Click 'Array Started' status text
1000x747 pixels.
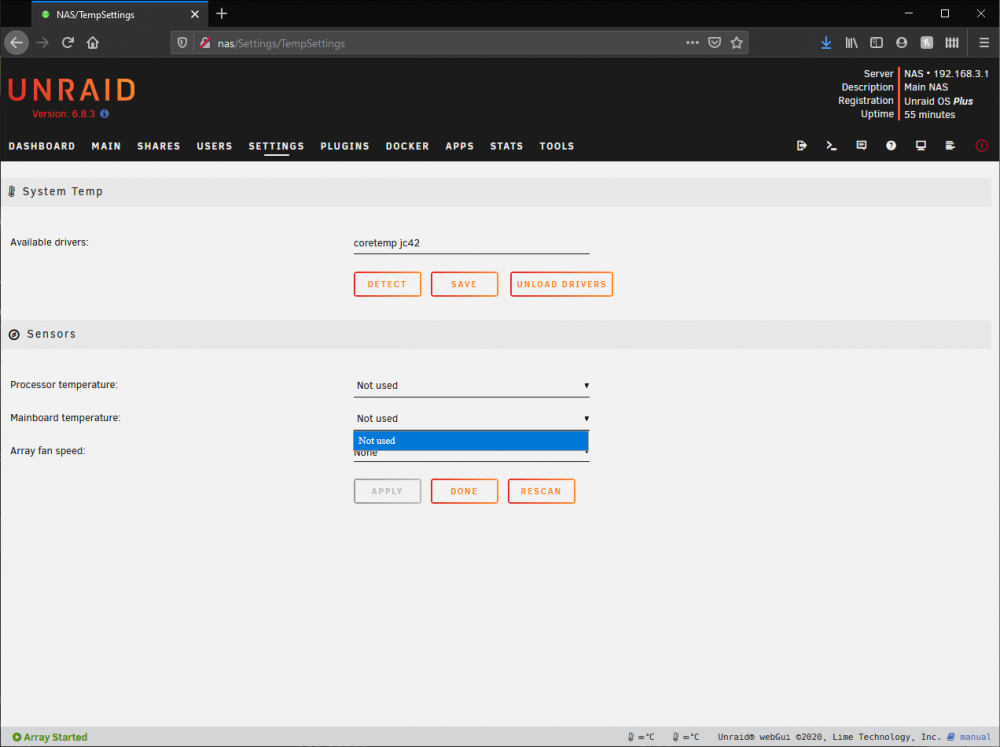55,737
